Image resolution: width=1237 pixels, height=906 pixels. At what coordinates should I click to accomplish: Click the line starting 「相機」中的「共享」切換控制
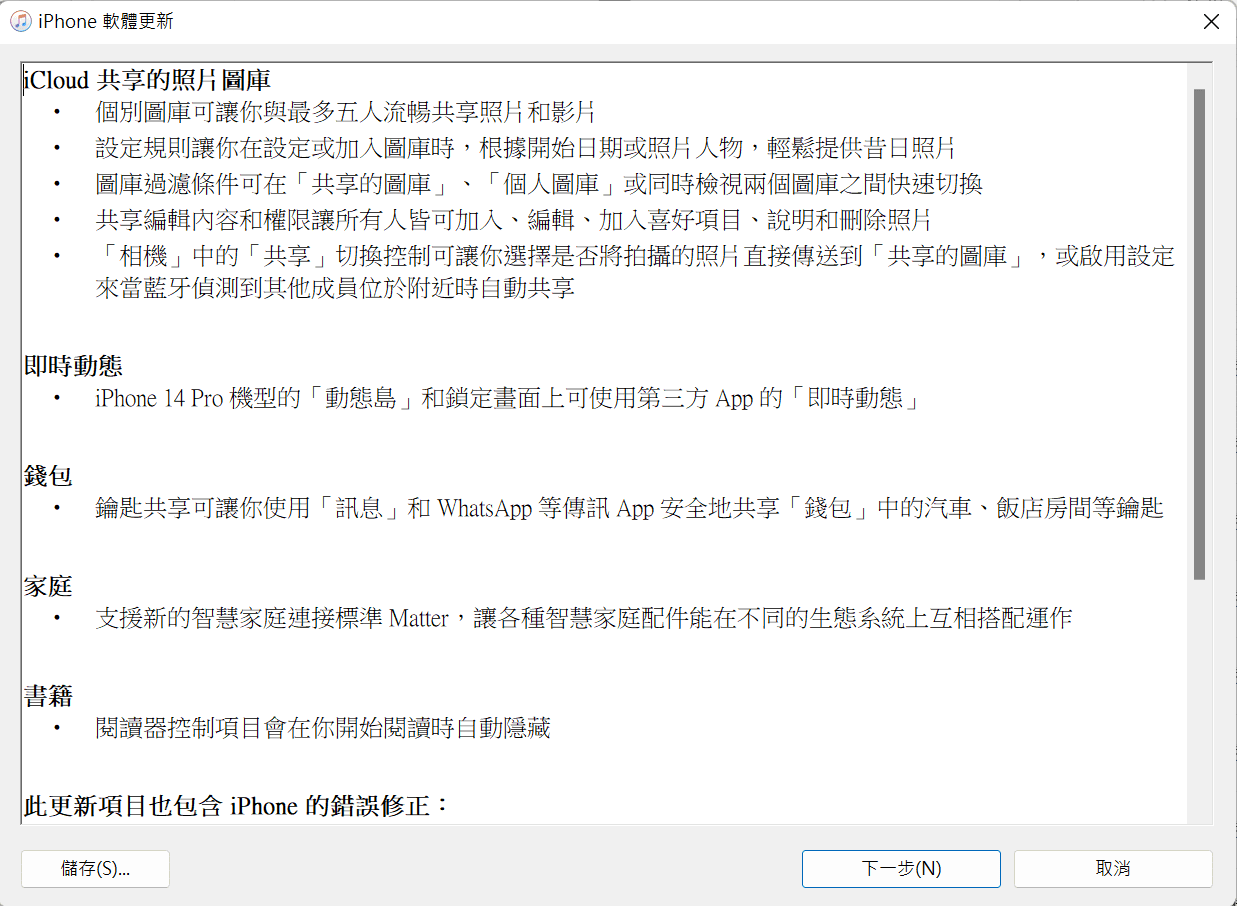pos(635,257)
